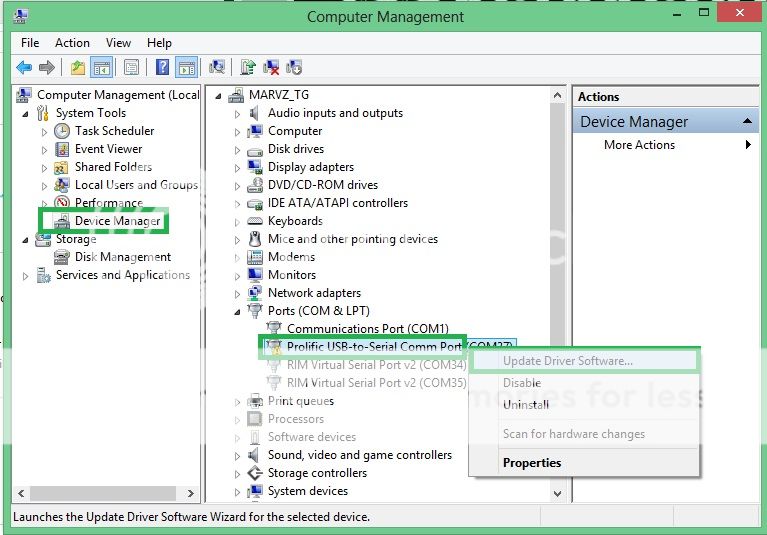Expand the Task Scheduler node arrow

(44, 132)
